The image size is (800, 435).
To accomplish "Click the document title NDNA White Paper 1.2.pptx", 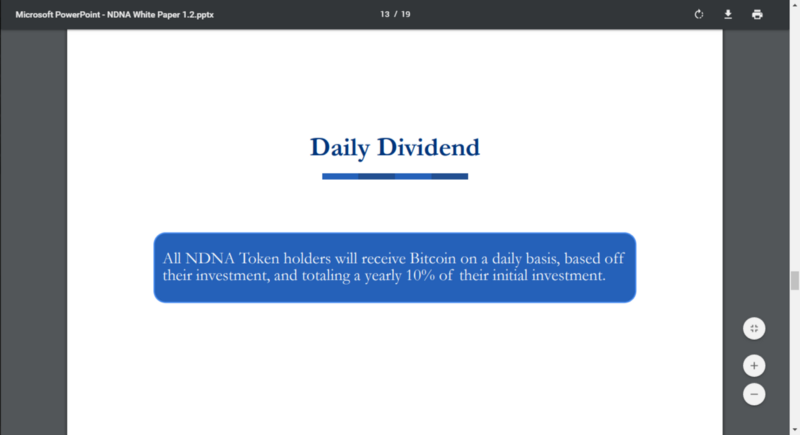I will [x=114, y=15].
